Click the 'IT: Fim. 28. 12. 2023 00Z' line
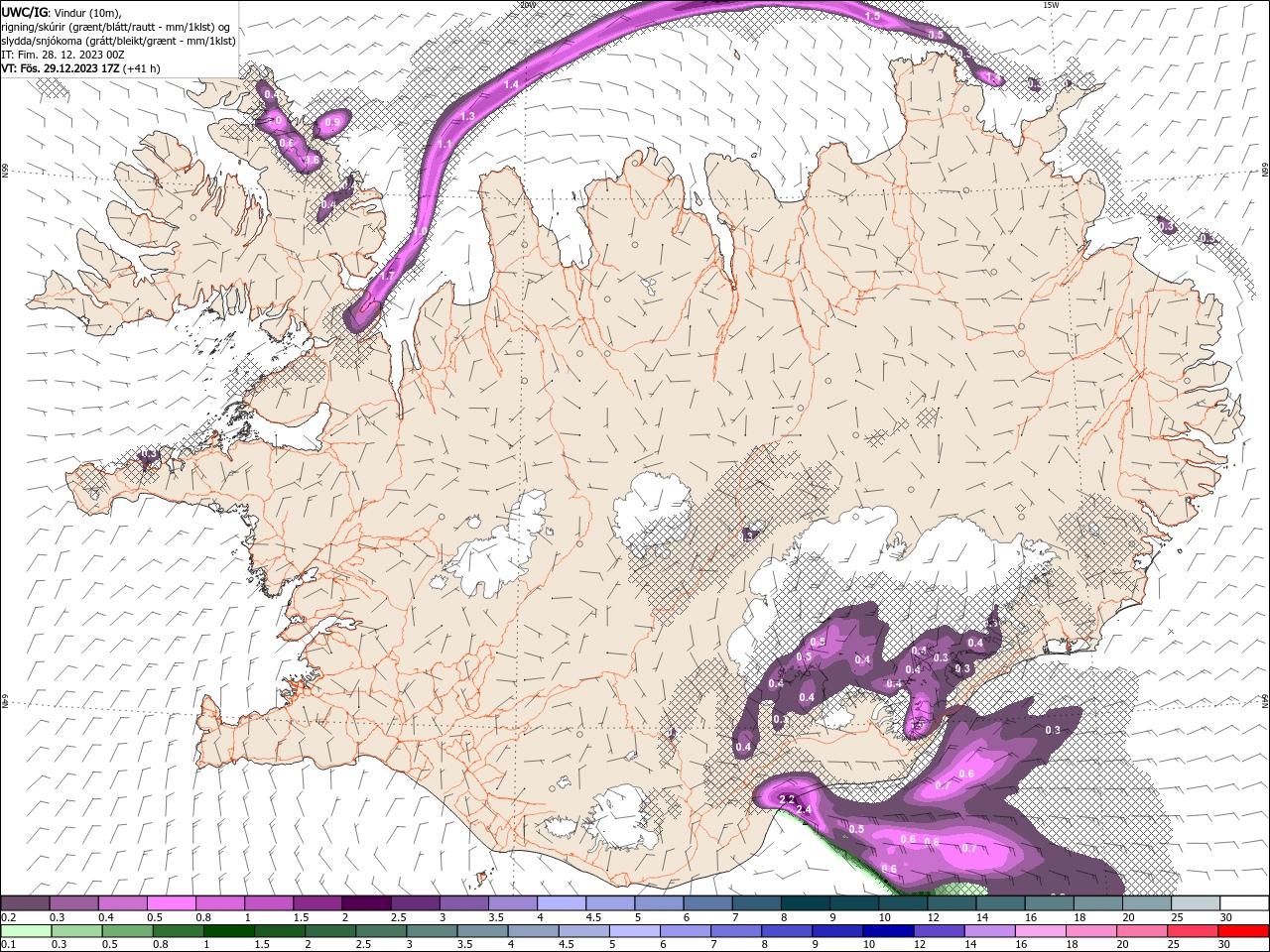 63,55
